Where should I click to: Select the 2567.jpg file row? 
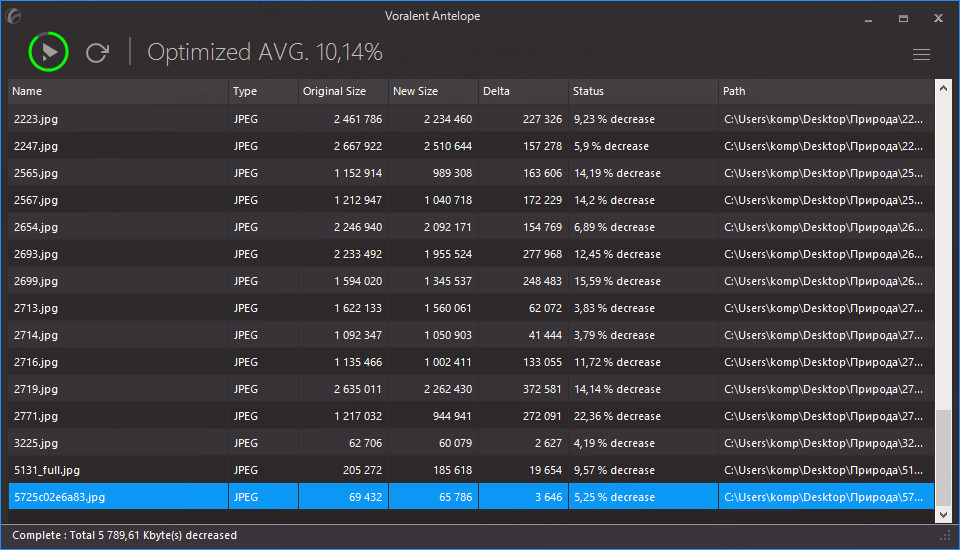471,200
